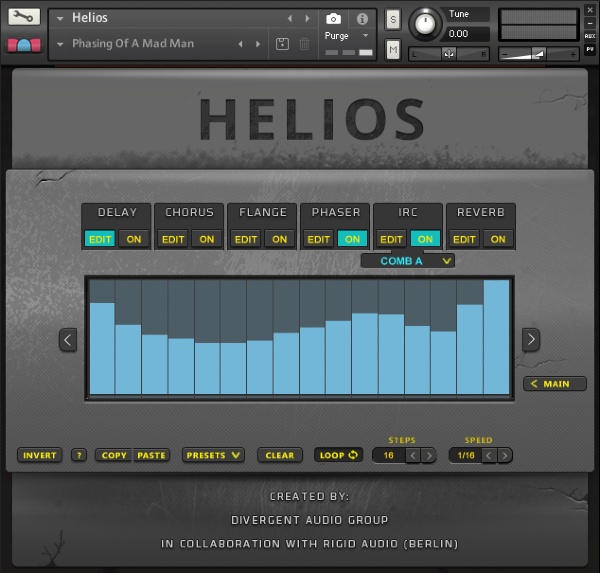This screenshot has height=573, width=600.
Task: Click the pink and blue library logo icon
Action: [x=24, y=45]
